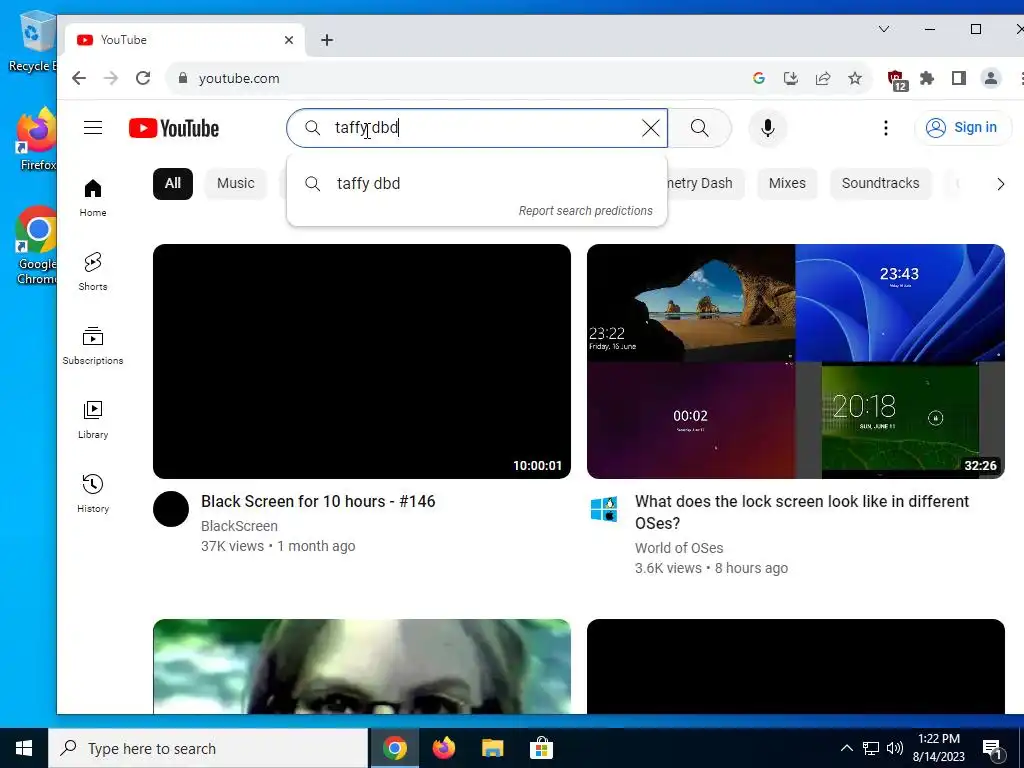Open Library in the sidebar

tap(93, 419)
